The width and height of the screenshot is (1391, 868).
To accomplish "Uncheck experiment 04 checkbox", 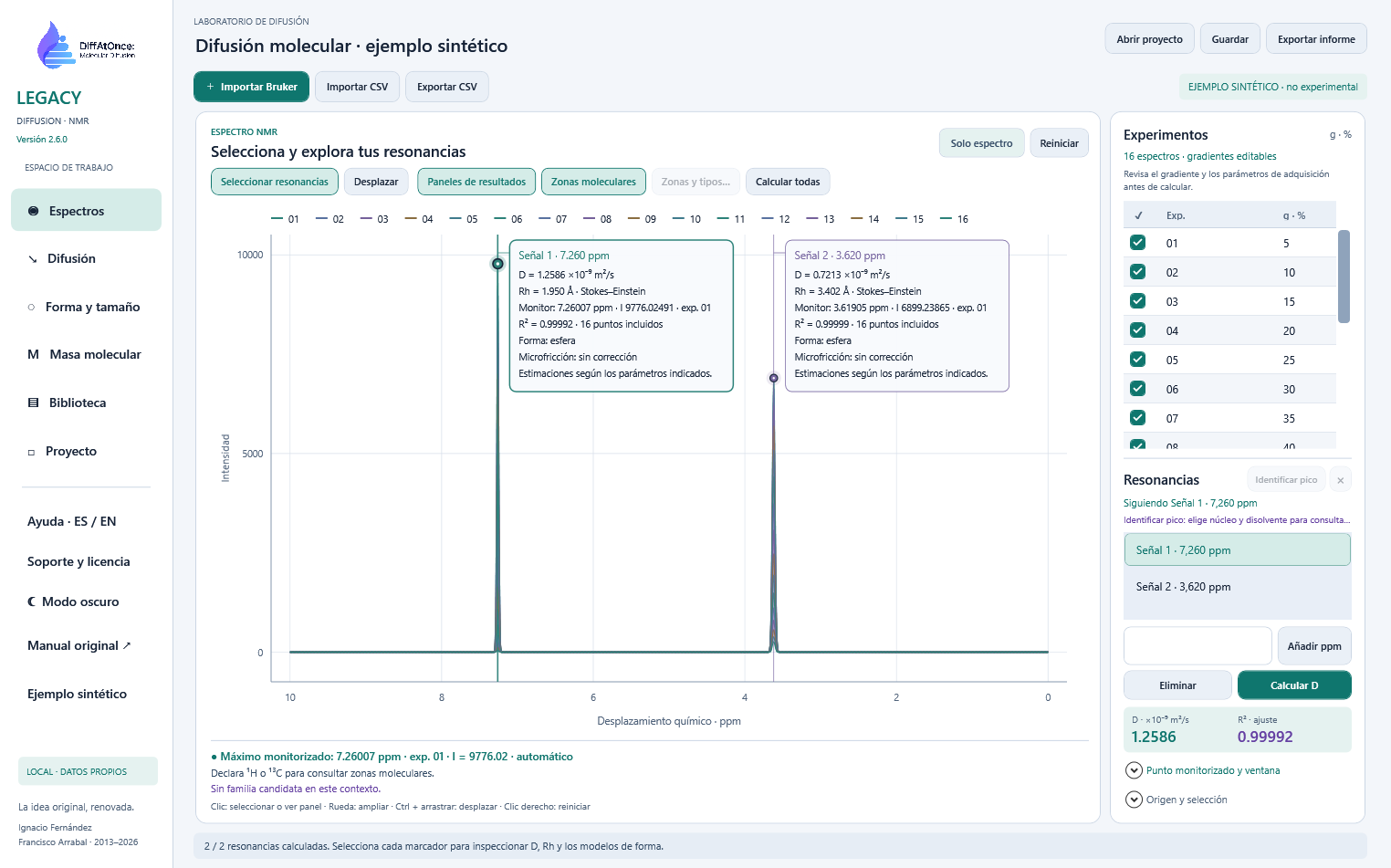I will [1137, 330].
